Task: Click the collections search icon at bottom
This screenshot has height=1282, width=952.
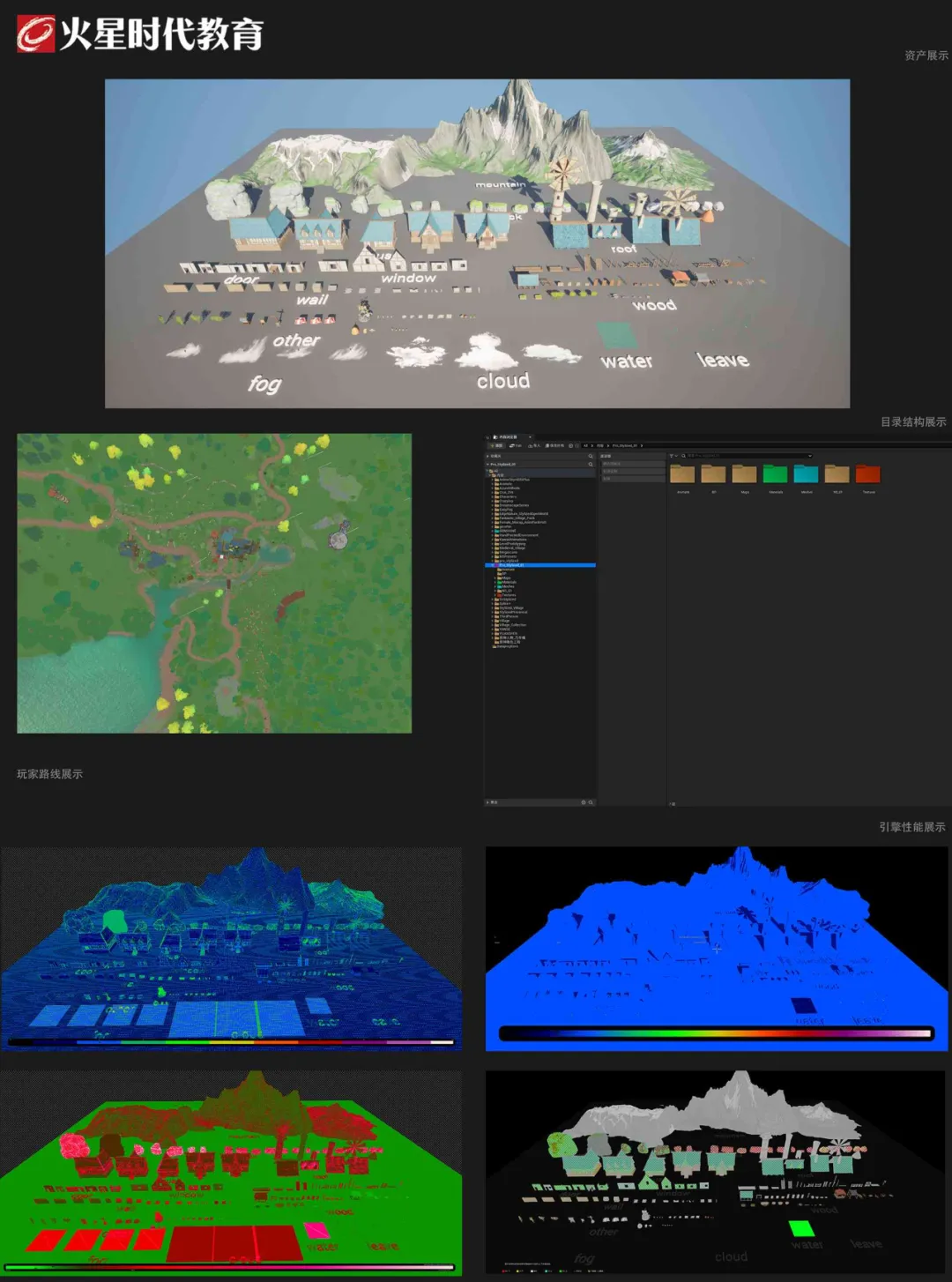Action: [x=591, y=802]
